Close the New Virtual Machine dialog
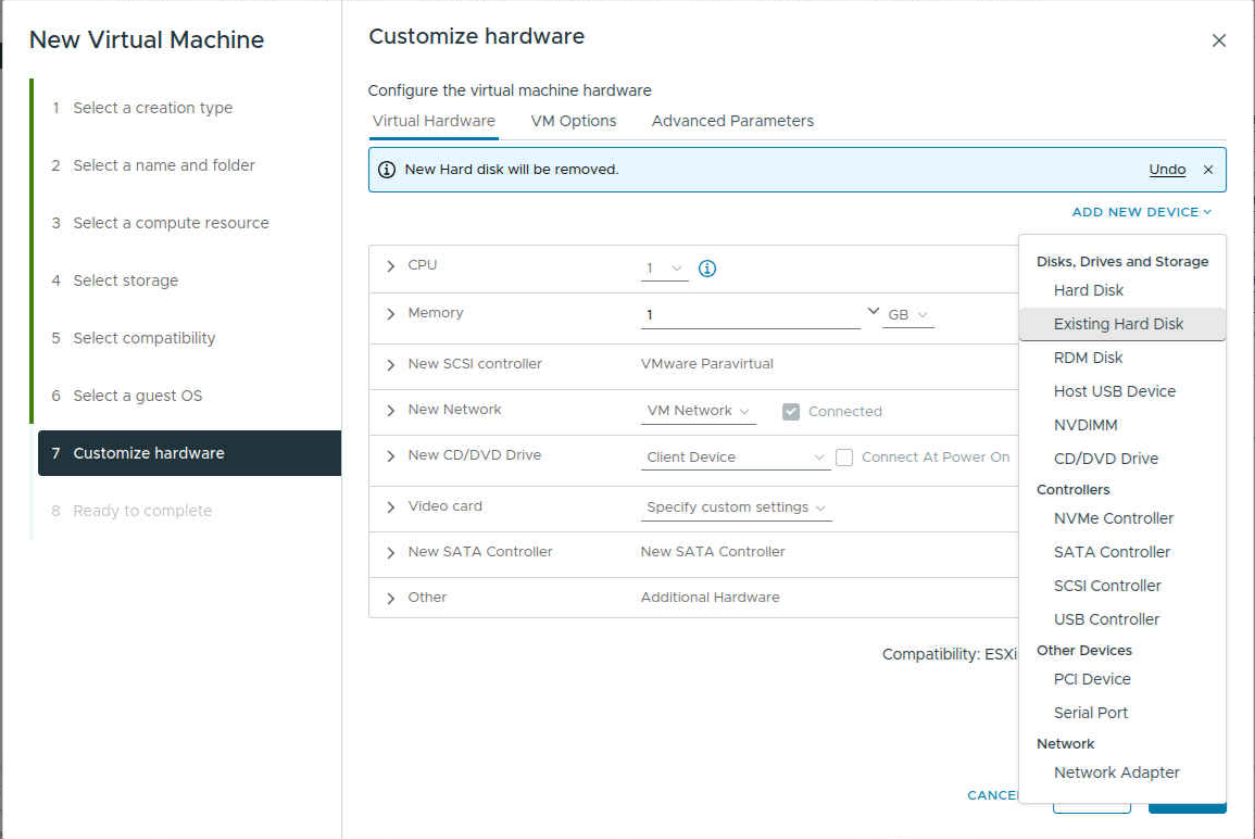This screenshot has height=839, width=1255. coord(1218,41)
